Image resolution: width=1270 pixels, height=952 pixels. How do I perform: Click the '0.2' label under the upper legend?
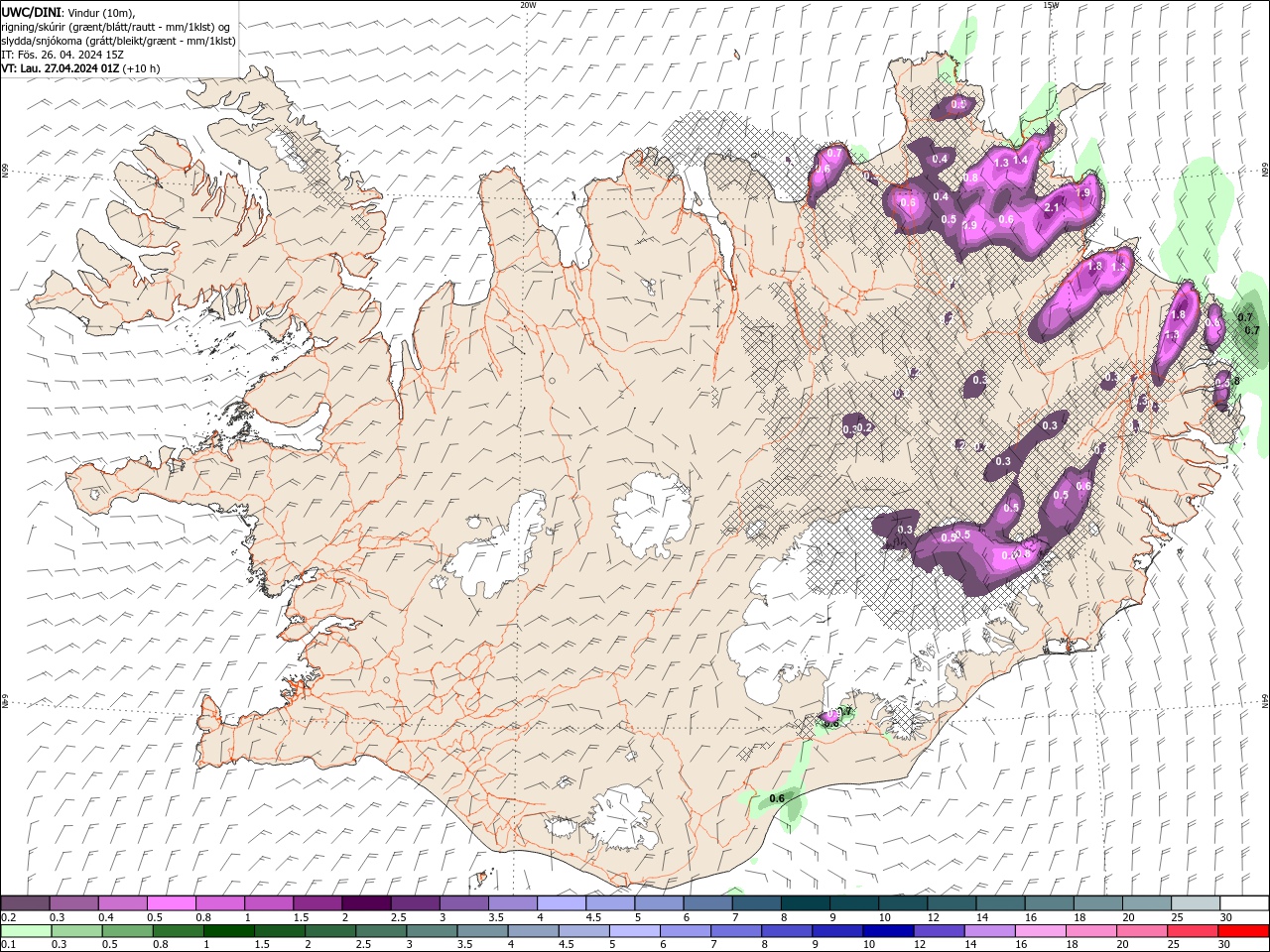pyautogui.click(x=9, y=917)
